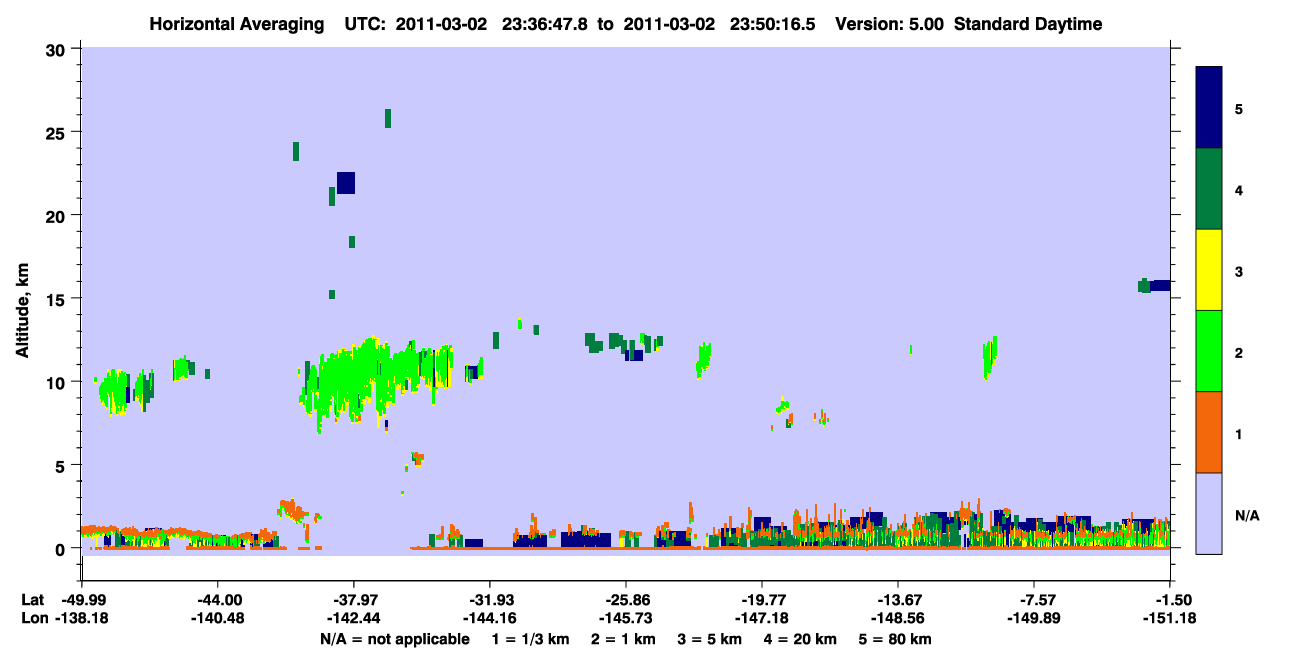Click the dark green color bar segment labeled 4

(x=1209, y=189)
